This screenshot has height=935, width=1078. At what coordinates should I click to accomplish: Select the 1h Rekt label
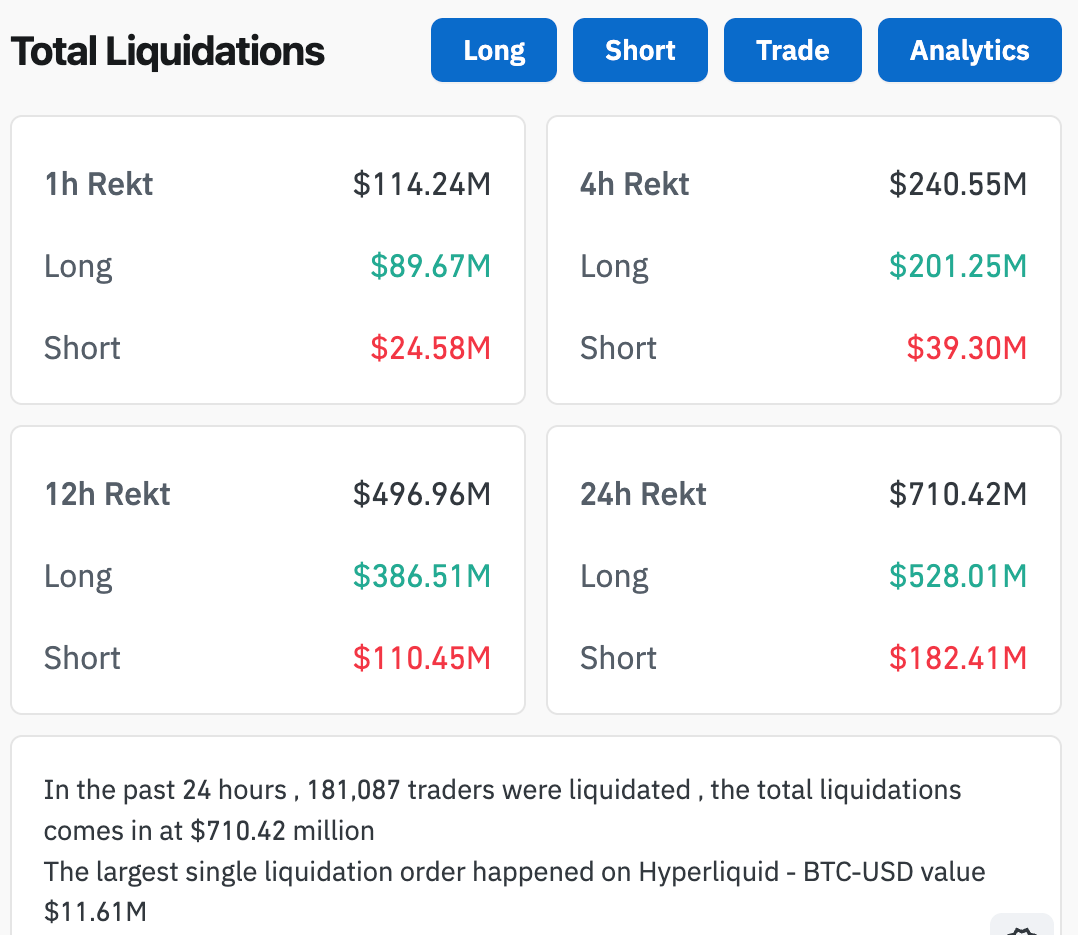point(99,184)
